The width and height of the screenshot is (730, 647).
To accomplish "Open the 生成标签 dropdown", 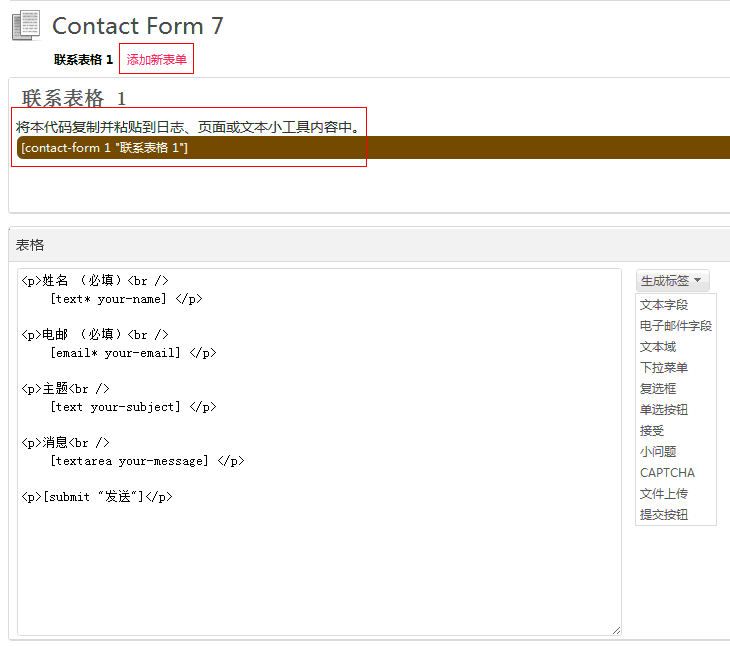I will [x=672, y=281].
